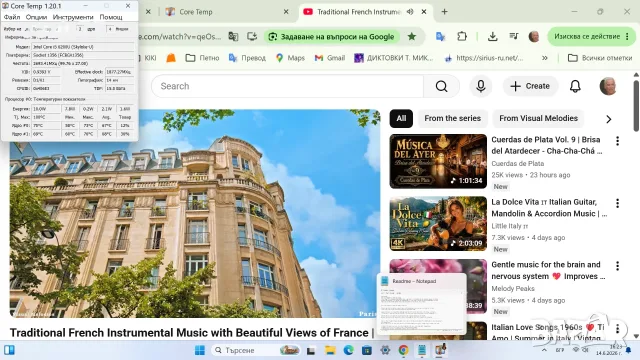Open the Gmail bookmark
640x360 pixels.
click(330, 58)
